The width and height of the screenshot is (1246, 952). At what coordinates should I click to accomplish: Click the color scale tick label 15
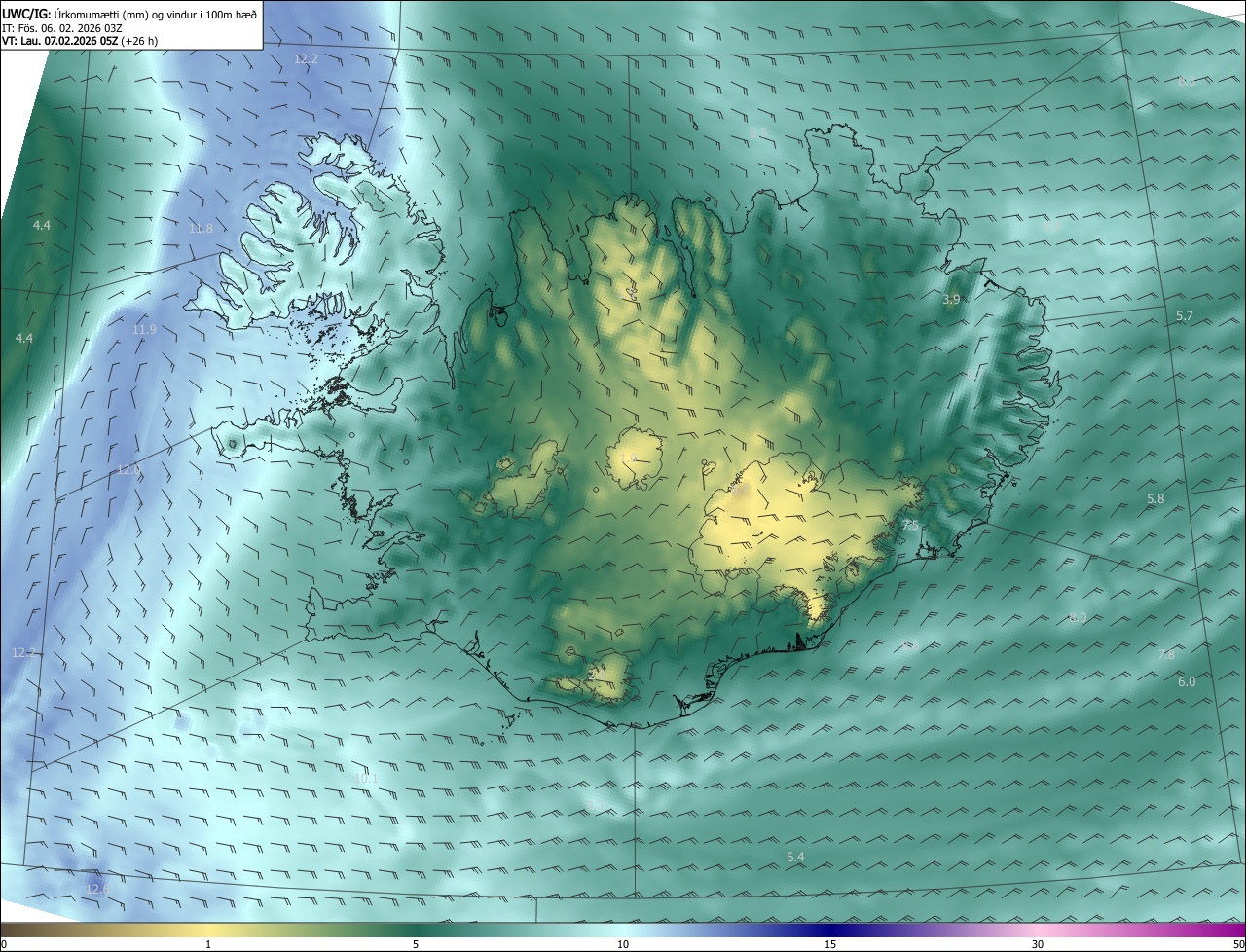coord(830,944)
